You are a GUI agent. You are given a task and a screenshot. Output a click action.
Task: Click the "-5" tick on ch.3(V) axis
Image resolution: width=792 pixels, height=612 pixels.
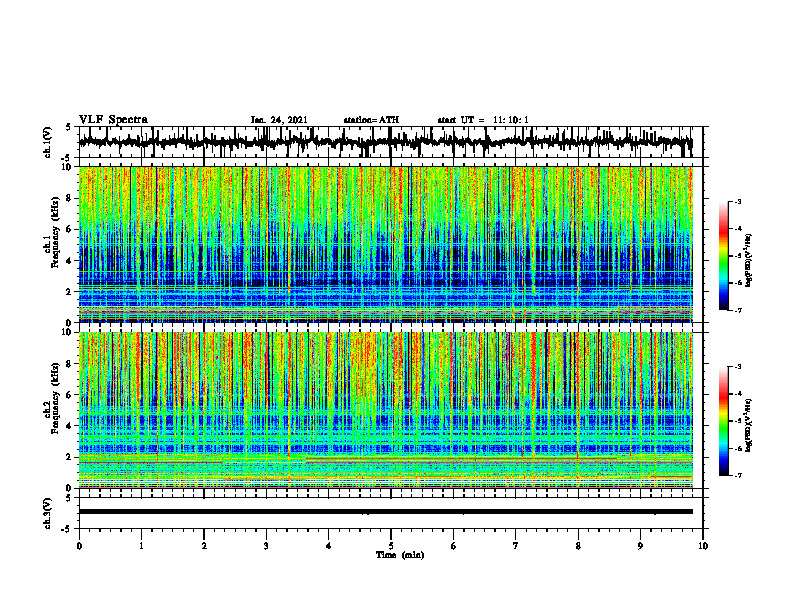tap(67, 528)
